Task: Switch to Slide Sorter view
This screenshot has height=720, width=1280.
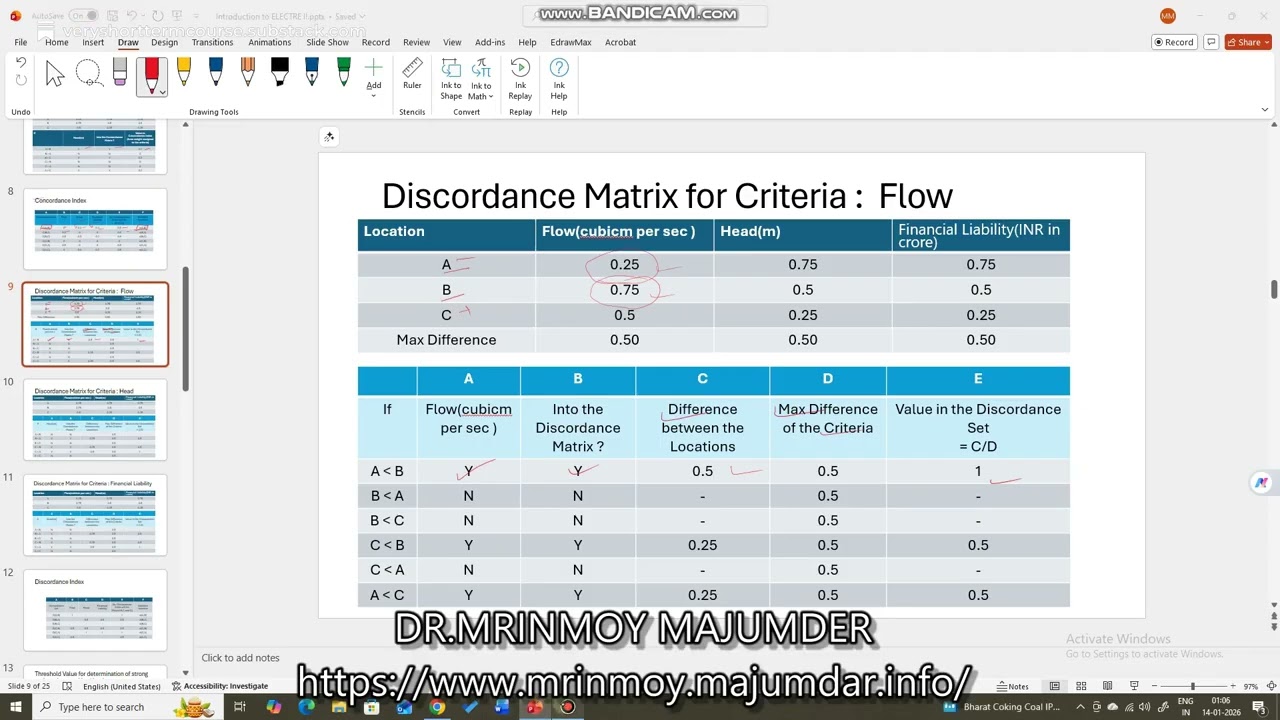Action: pyautogui.click(x=1081, y=686)
